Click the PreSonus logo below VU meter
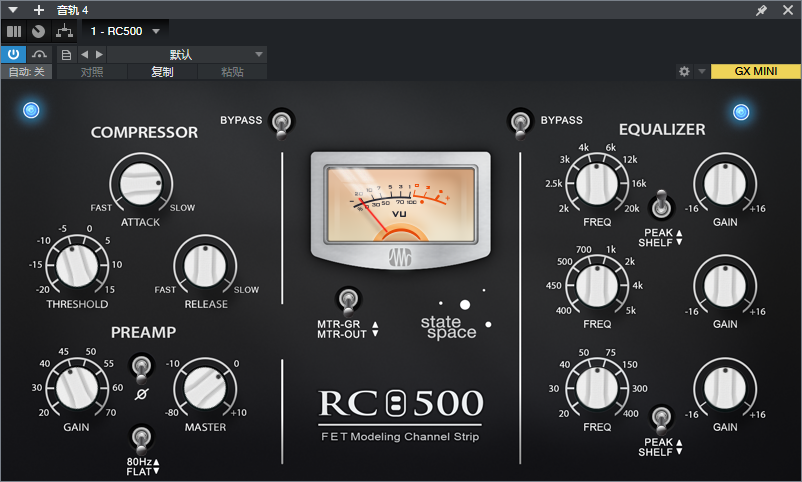The image size is (802, 482). click(400, 257)
